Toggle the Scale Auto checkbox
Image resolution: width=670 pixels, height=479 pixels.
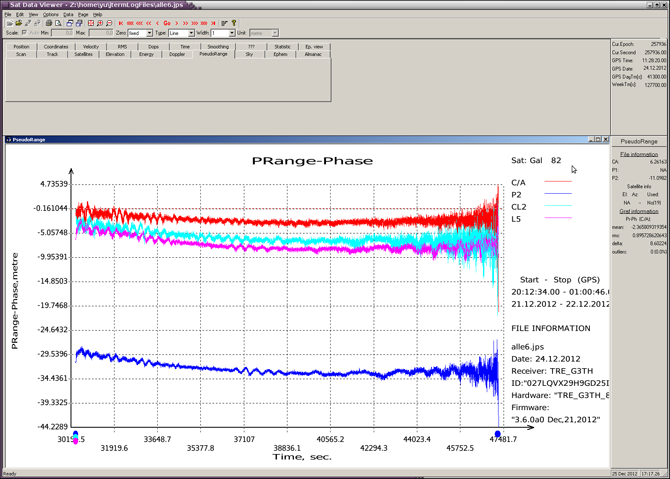pyautogui.click(x=24, y=33)
